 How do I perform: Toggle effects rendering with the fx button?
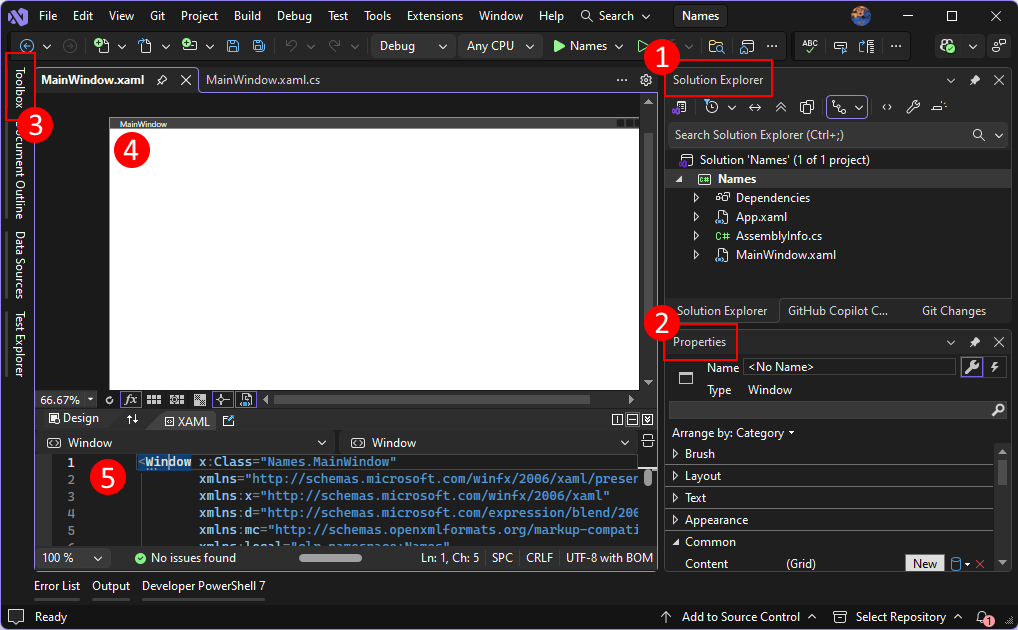pyautogui.click(x=131, y=398)
